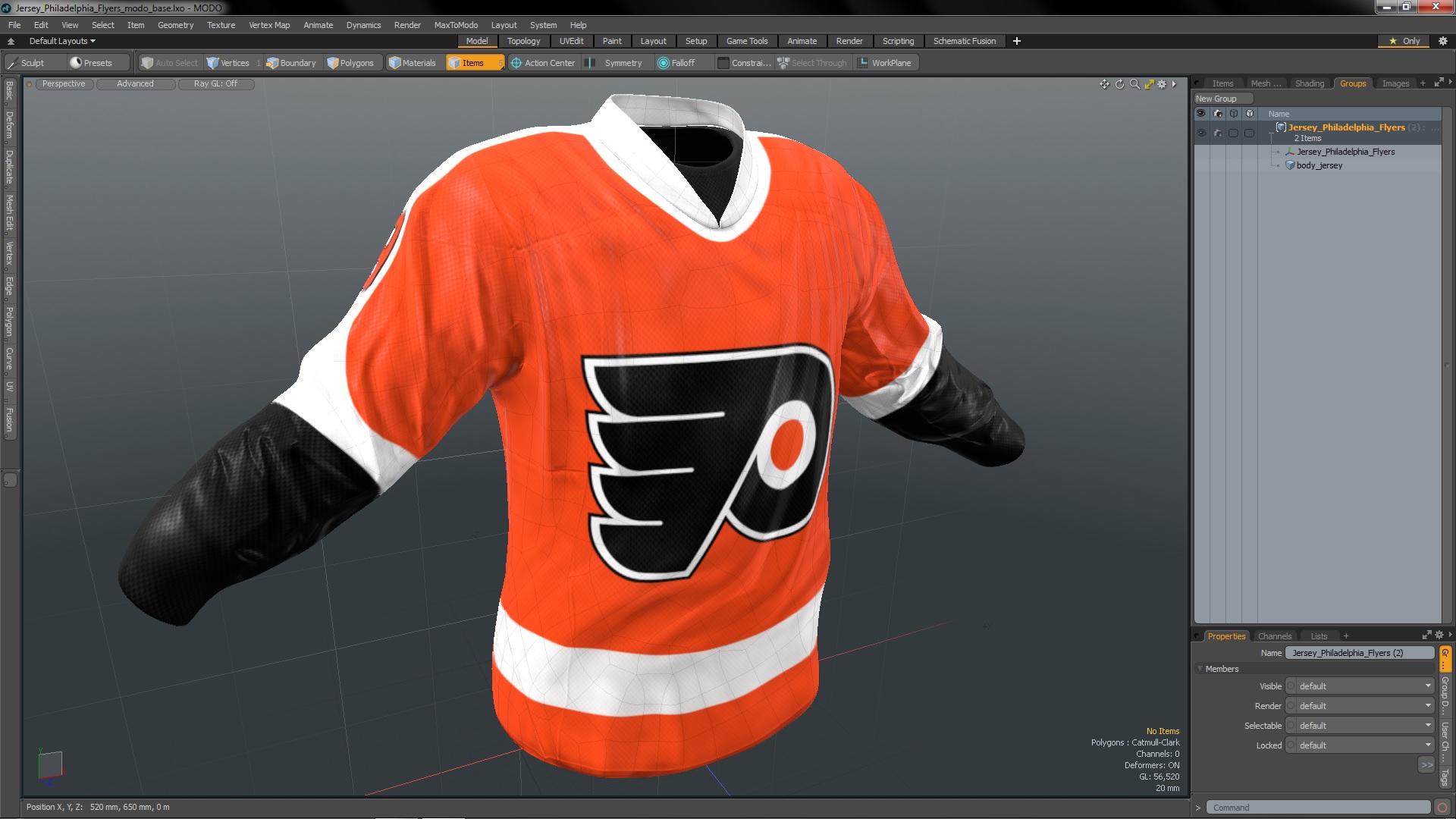The width and height of the screenshot is (1456, 819).
Task: Click the wireframe cube column header icon
Action: pyautogui.click(x=1234, y=114)
